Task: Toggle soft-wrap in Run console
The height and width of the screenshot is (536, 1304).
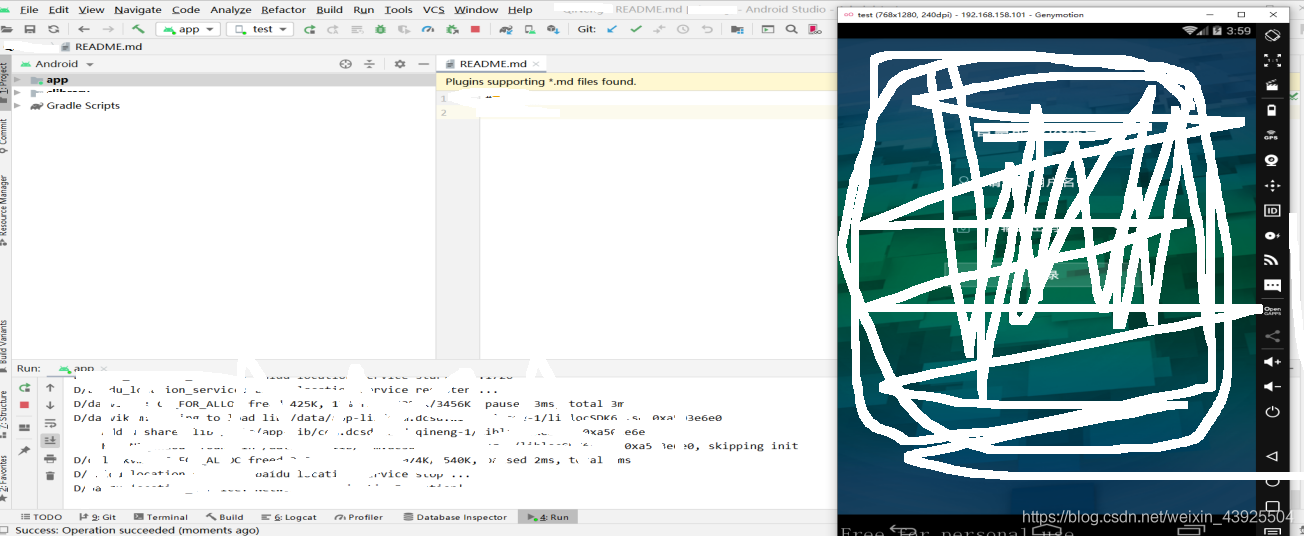Action: [x=51, y=423]
